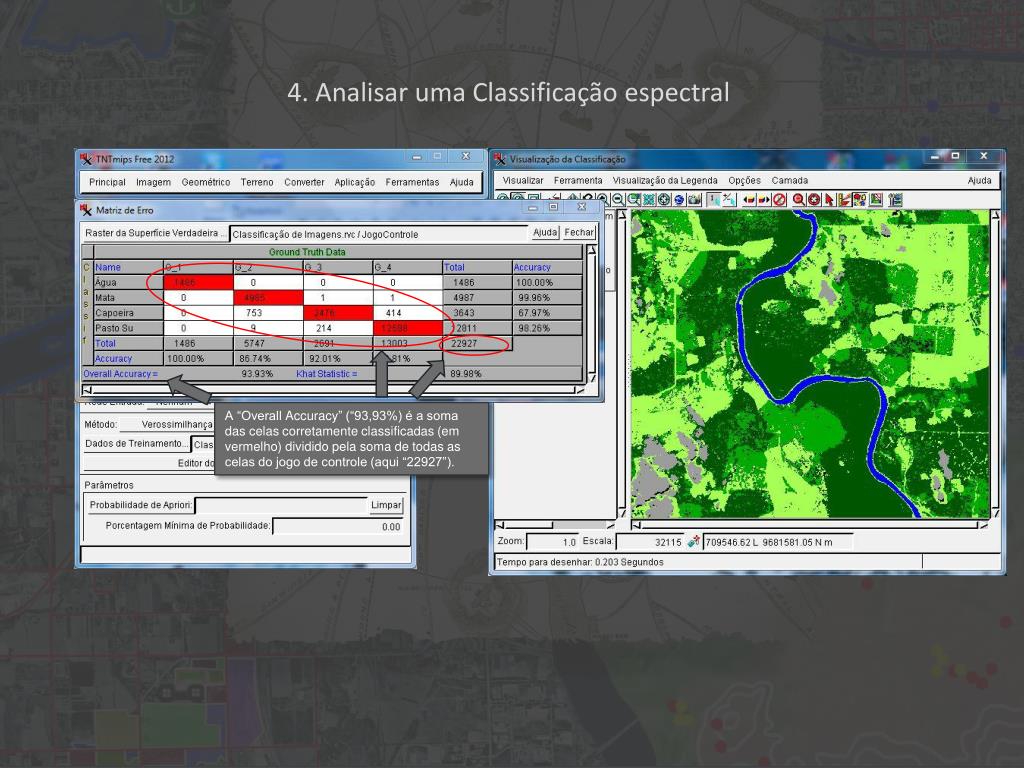Click the total cell 22927

pyautogui.click(x=477, y=344)
